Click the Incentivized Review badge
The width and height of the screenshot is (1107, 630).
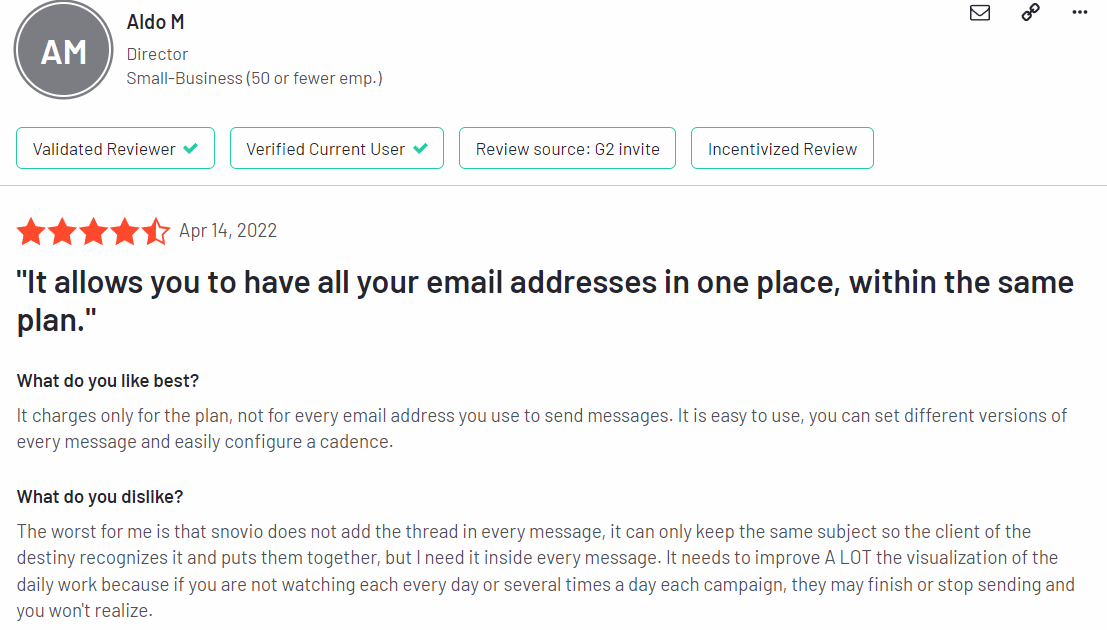[x=782, y=148]
